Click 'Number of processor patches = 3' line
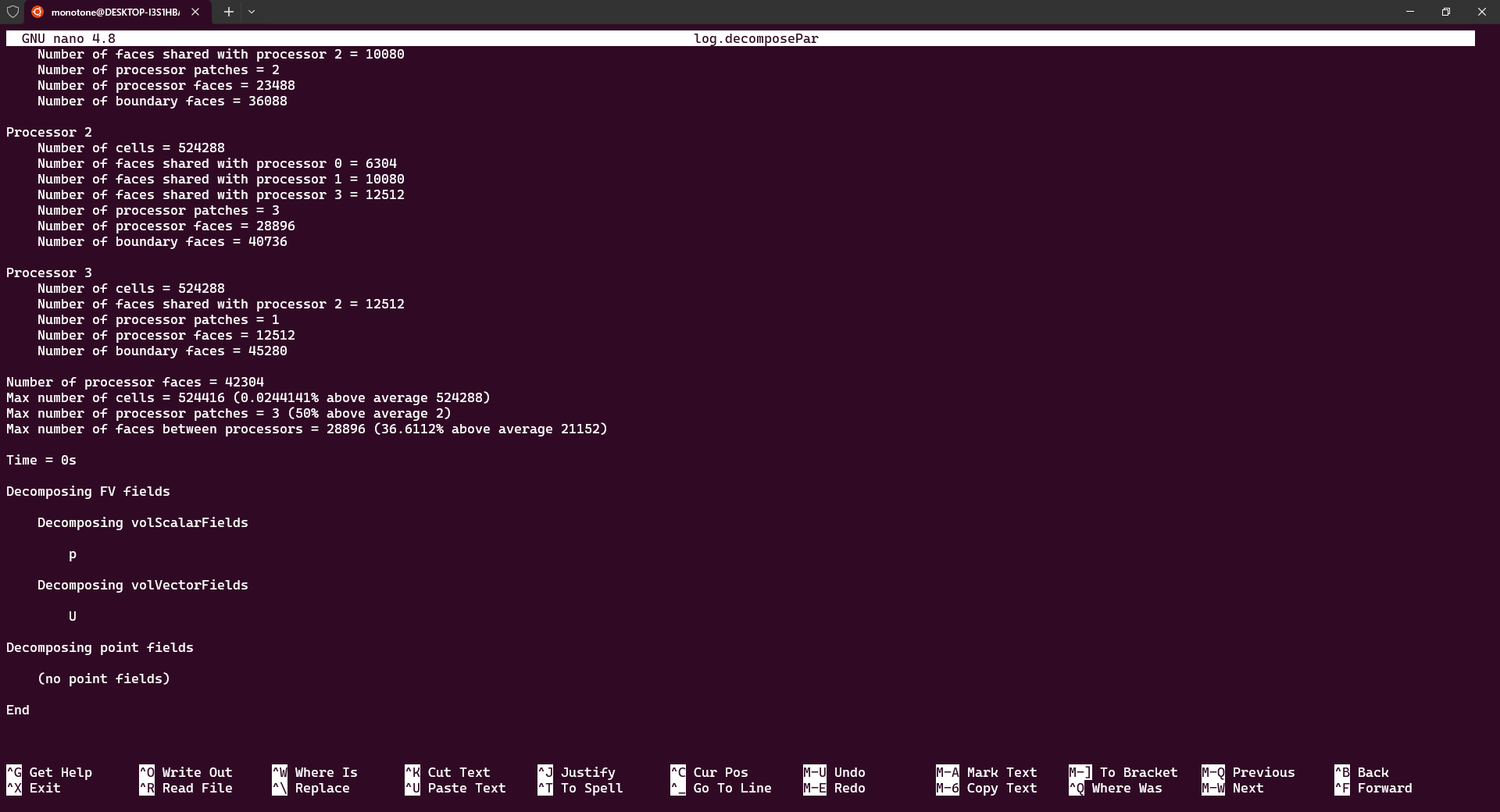The height and width of the screenshot is (812, 1500). coord(159,210)
